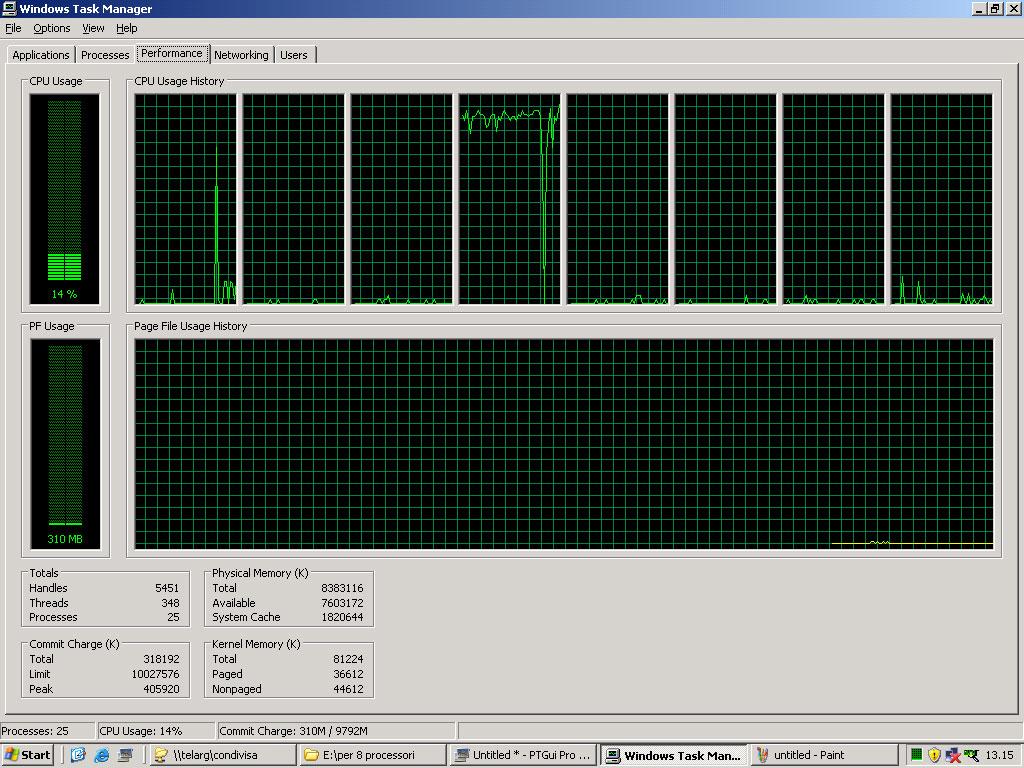This screenshot has height=768, width=1024.
Task: Click status bar CPU Usage: 14%
Action: pyautogui.click(x=140, y=731)
